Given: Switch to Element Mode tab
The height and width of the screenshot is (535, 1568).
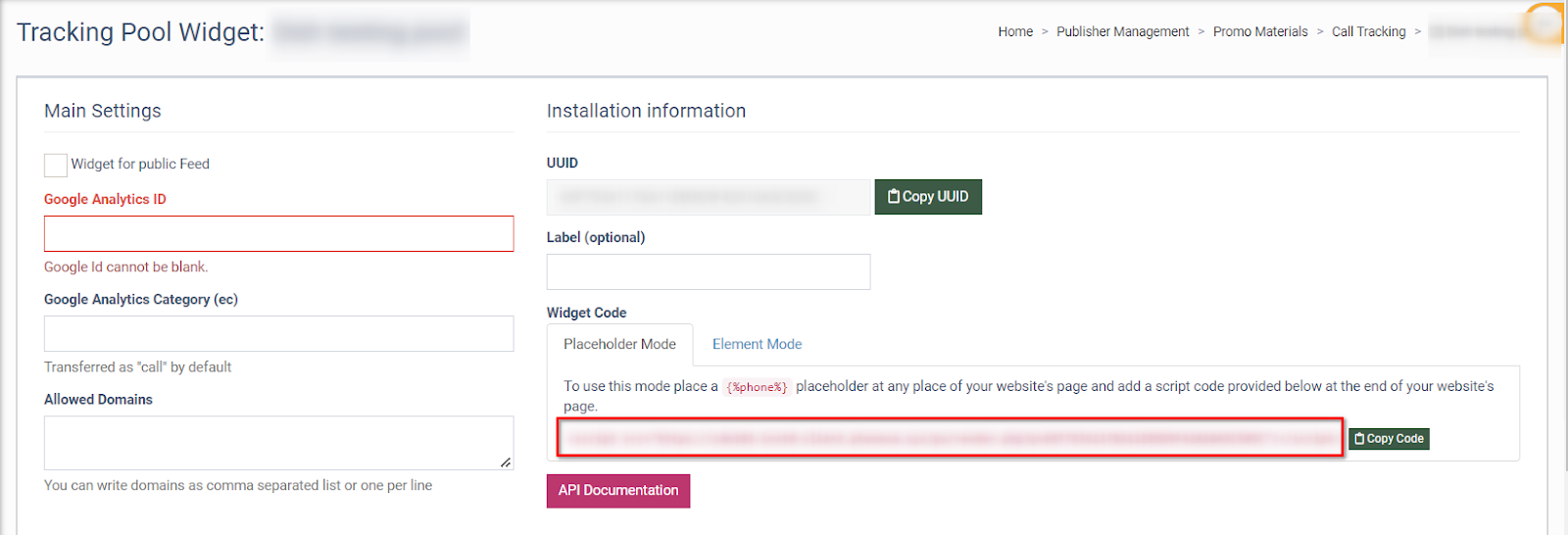Looking at the screenshot, I should click(757, 344).
